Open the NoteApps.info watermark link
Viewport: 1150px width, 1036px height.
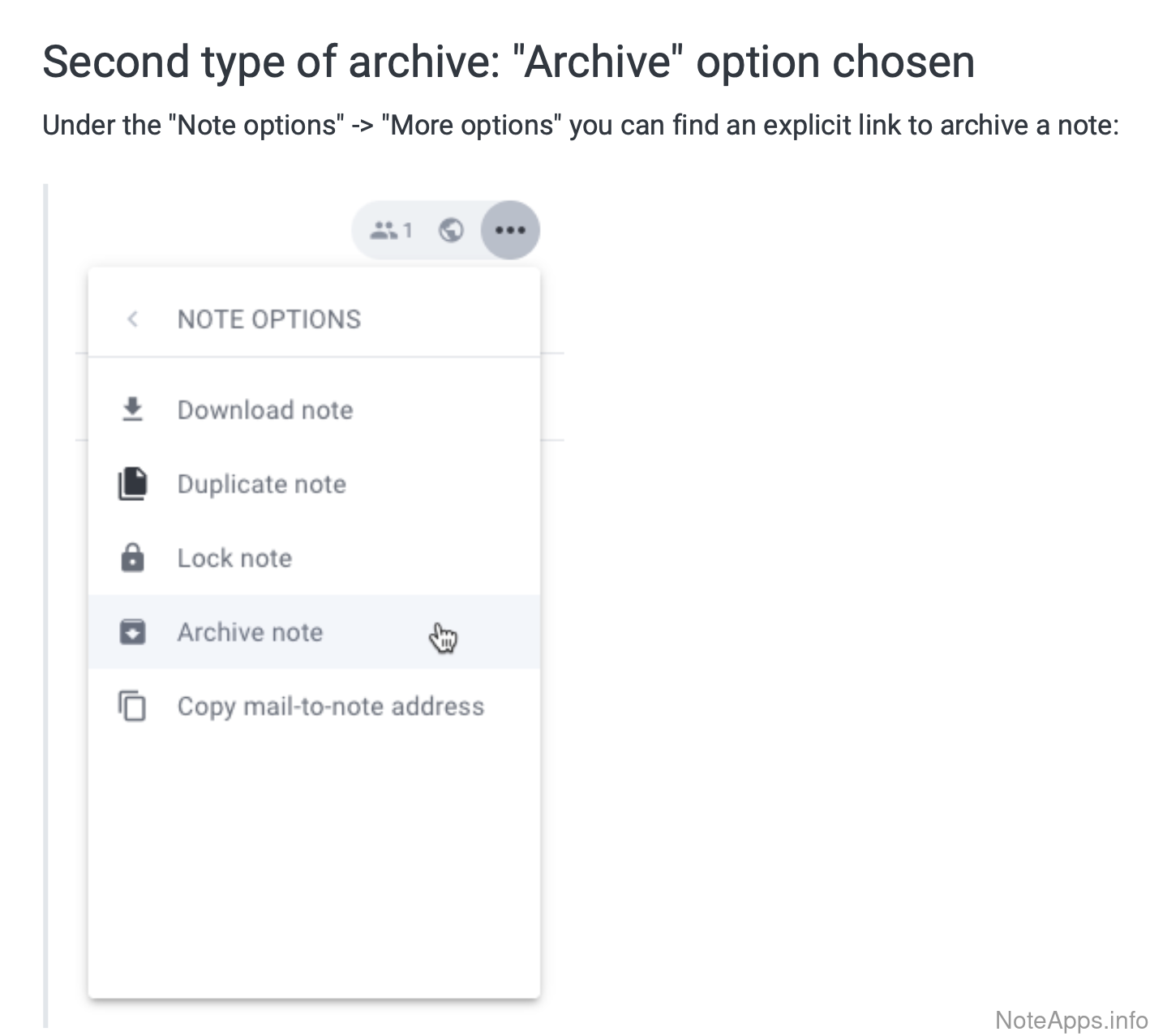1071,1020
